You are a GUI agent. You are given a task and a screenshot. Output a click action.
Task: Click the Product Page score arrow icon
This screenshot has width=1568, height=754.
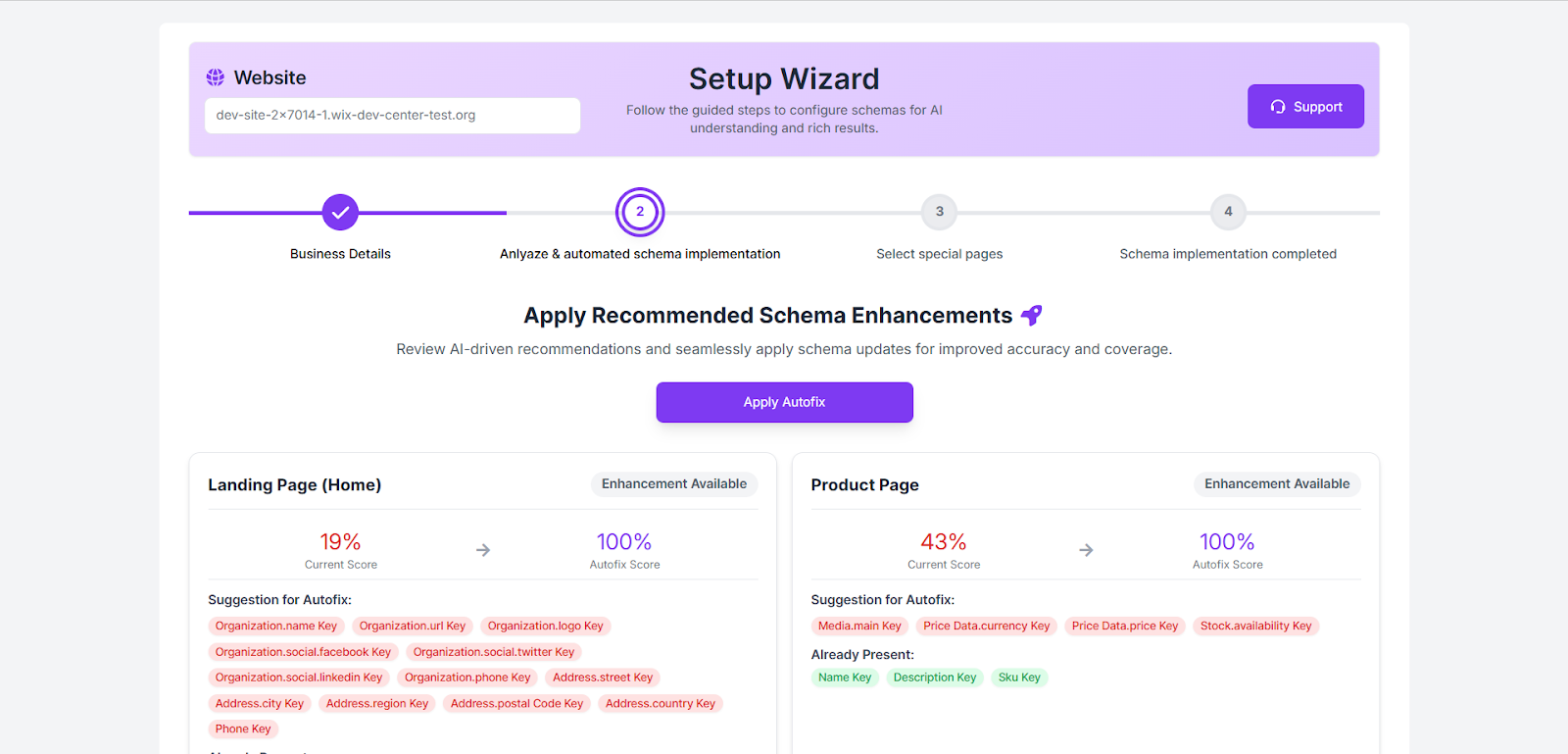[x=1086, y=550]
